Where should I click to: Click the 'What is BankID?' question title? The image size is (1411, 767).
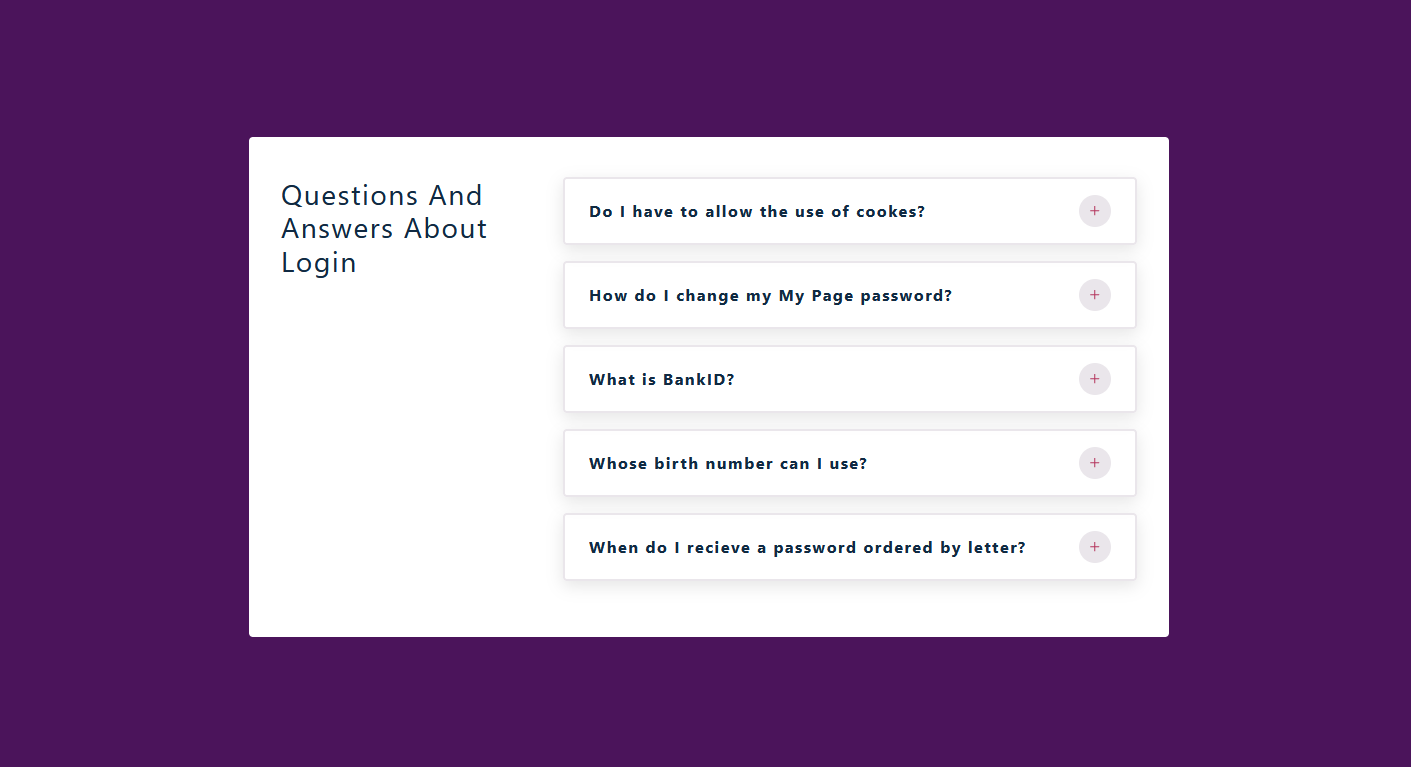click(x=661, y=380)
